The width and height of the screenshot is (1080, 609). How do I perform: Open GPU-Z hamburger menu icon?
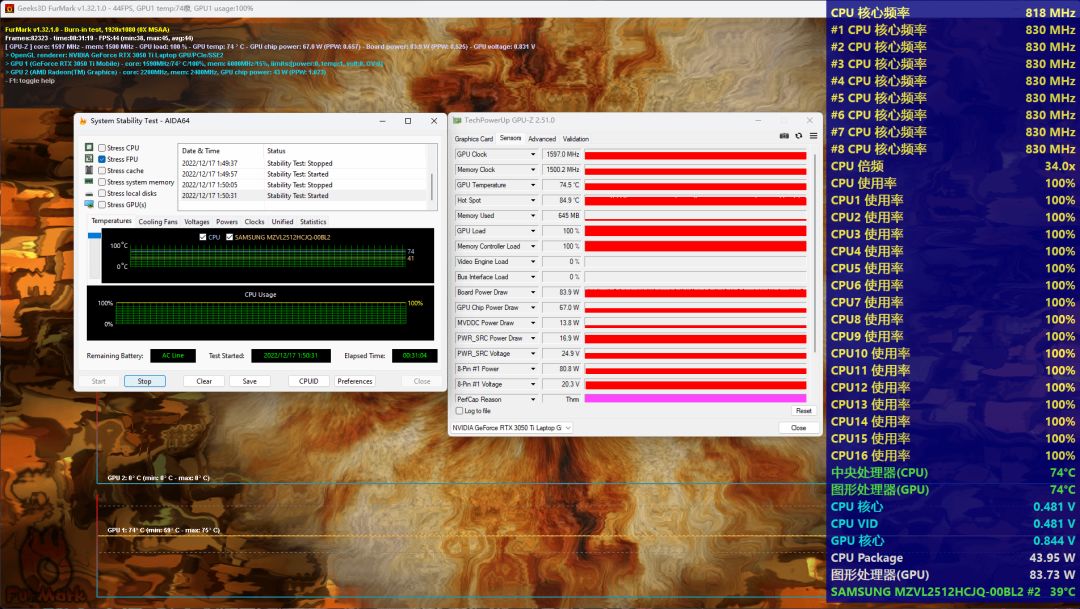(813, 136)
